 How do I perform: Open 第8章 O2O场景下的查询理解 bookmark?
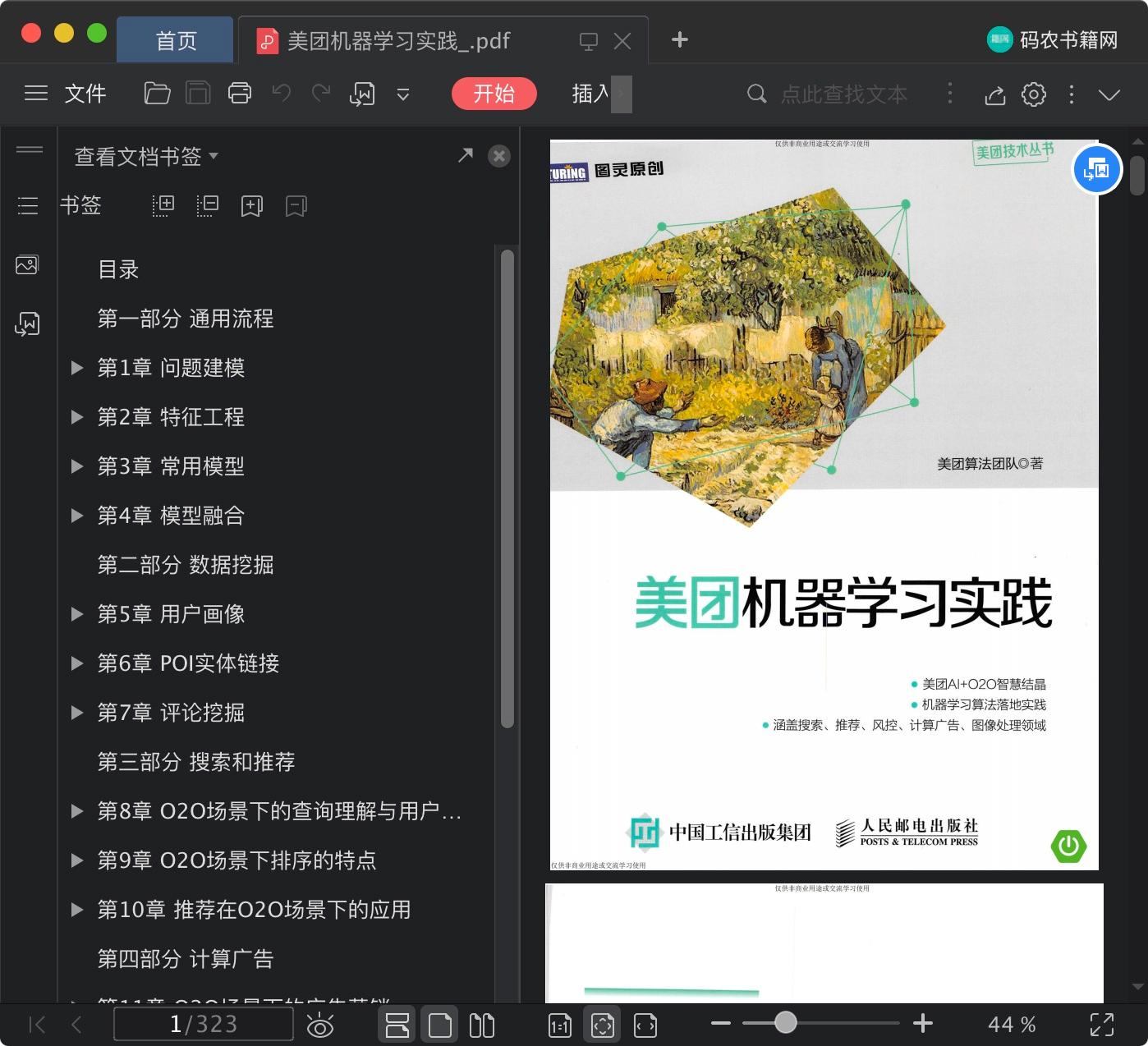[x=279, y=811]
